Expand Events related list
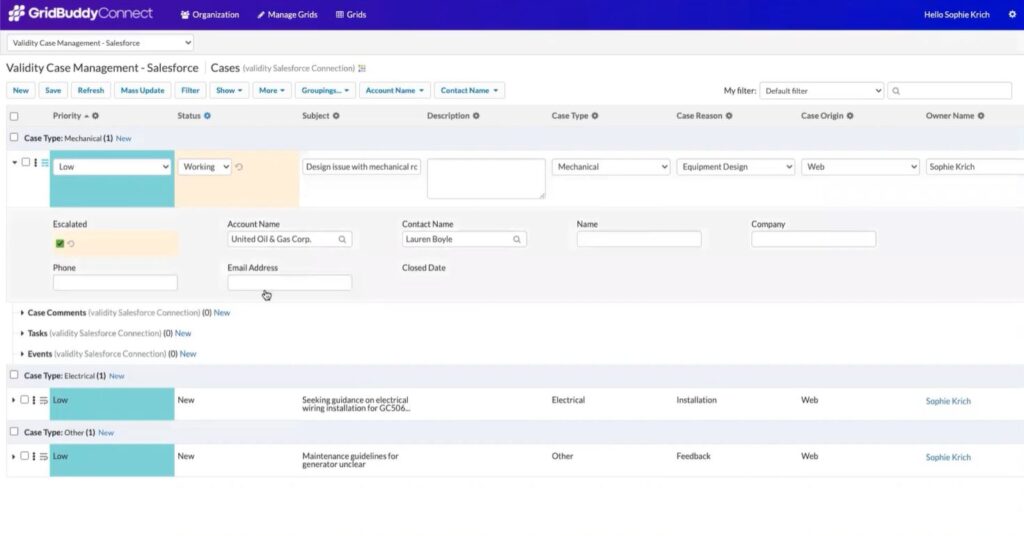Image resolution: width=1024 pixels, height=536 pixels. pos(22,354)
